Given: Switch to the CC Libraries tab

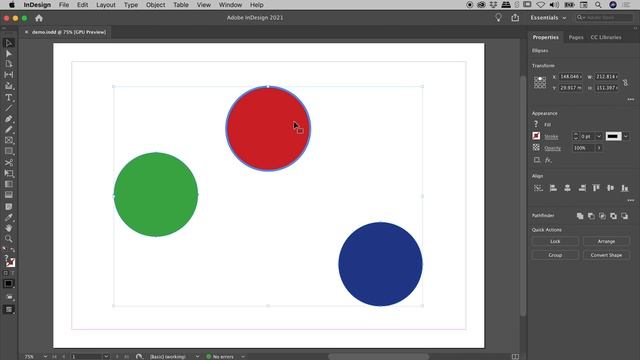Looking at the screenshot, I should coord(606,37).
